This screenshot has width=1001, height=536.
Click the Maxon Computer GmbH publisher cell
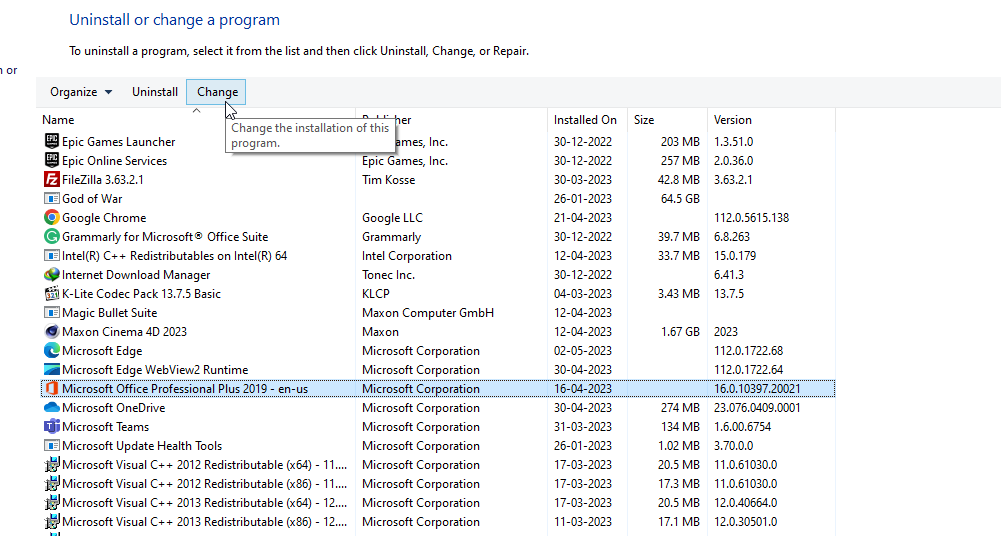(428, 313)
